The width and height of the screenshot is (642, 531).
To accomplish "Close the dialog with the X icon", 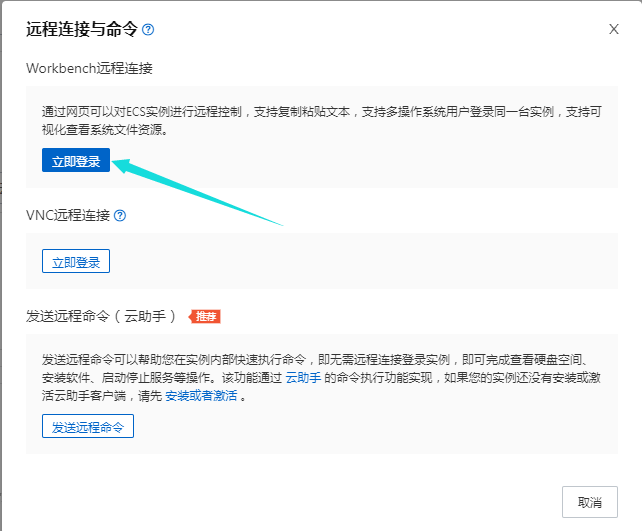I will click(613, 29).
